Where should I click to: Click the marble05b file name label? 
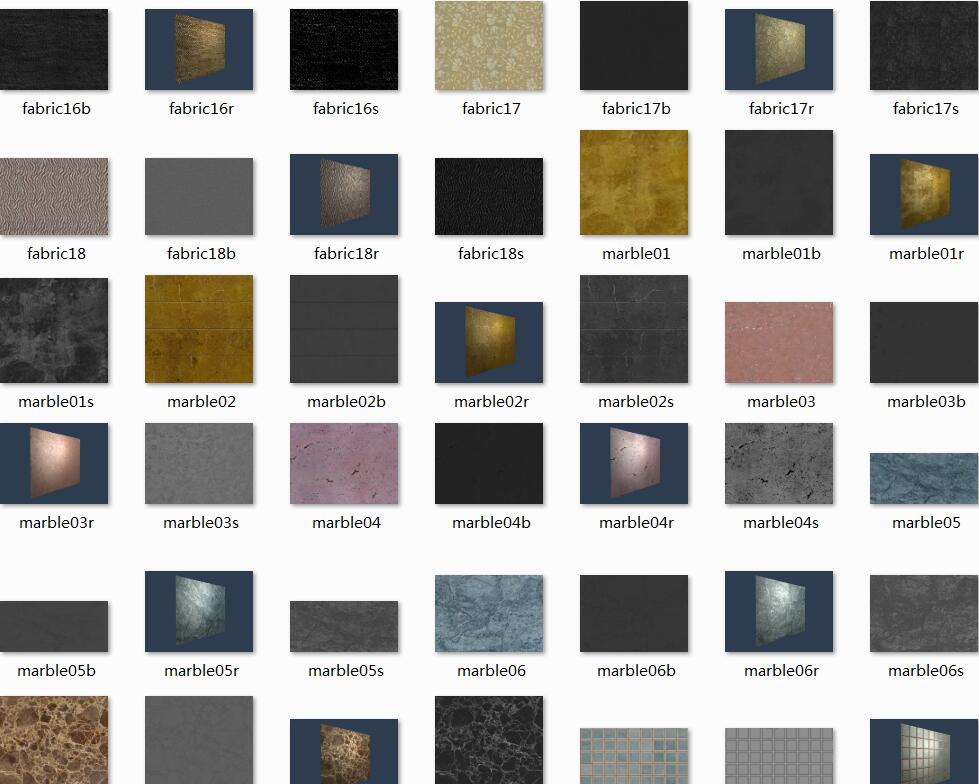tap(56, 670)
